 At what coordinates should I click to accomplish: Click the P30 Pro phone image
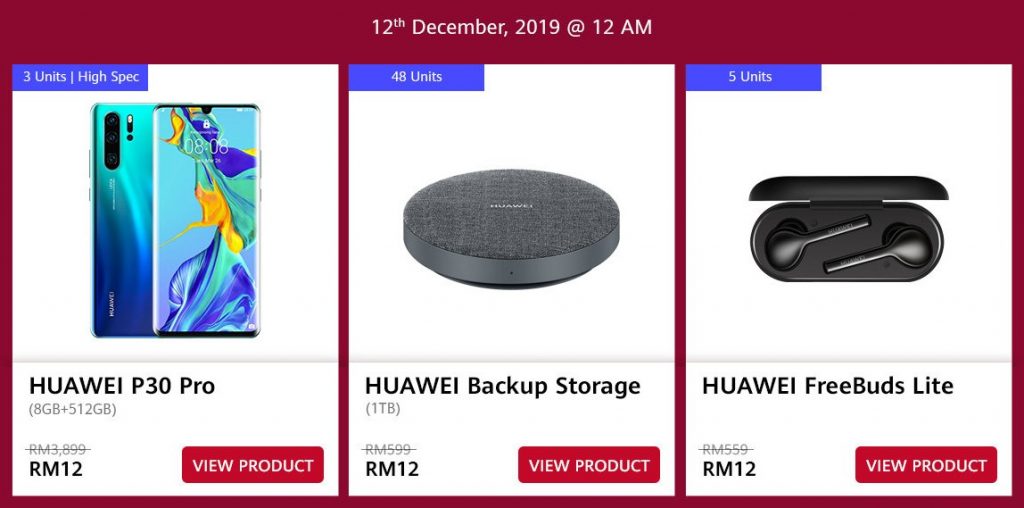(x=175, y=220)
